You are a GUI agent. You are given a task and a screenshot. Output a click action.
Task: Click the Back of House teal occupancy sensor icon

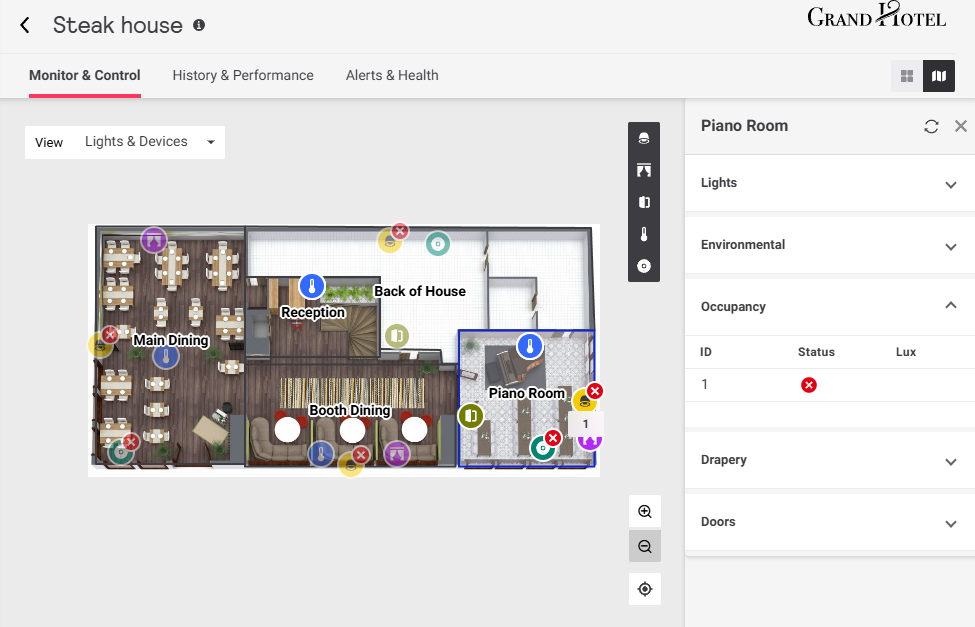click(x=437, y=243)
